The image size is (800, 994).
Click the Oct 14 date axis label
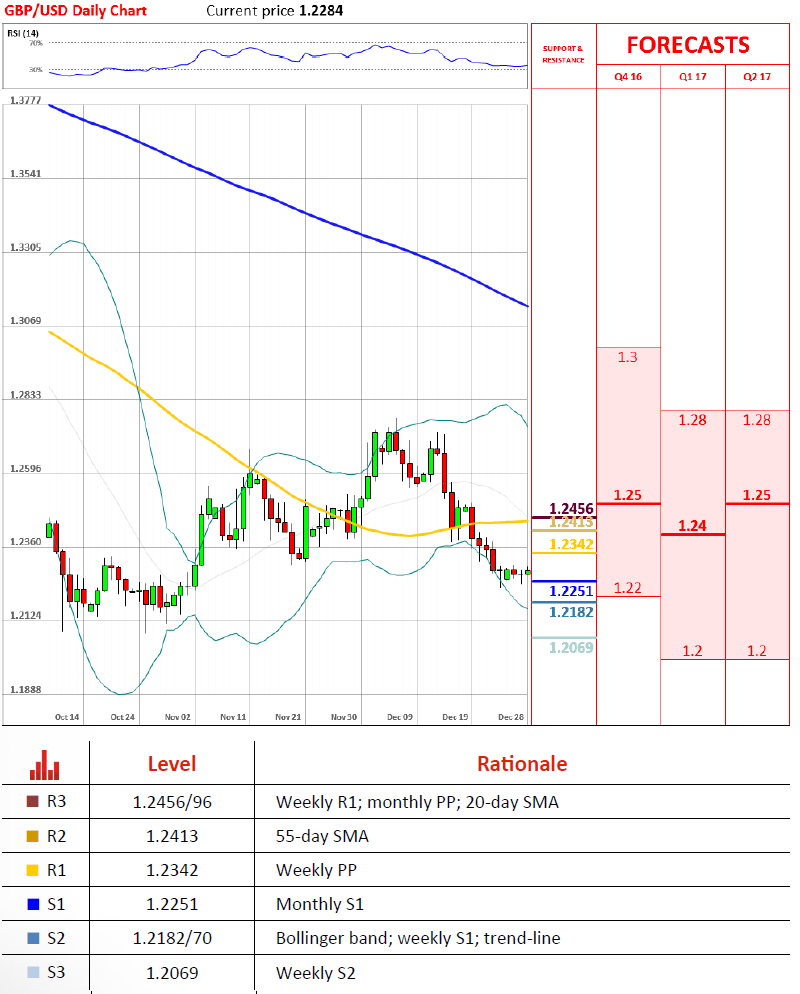pos(67,717)
